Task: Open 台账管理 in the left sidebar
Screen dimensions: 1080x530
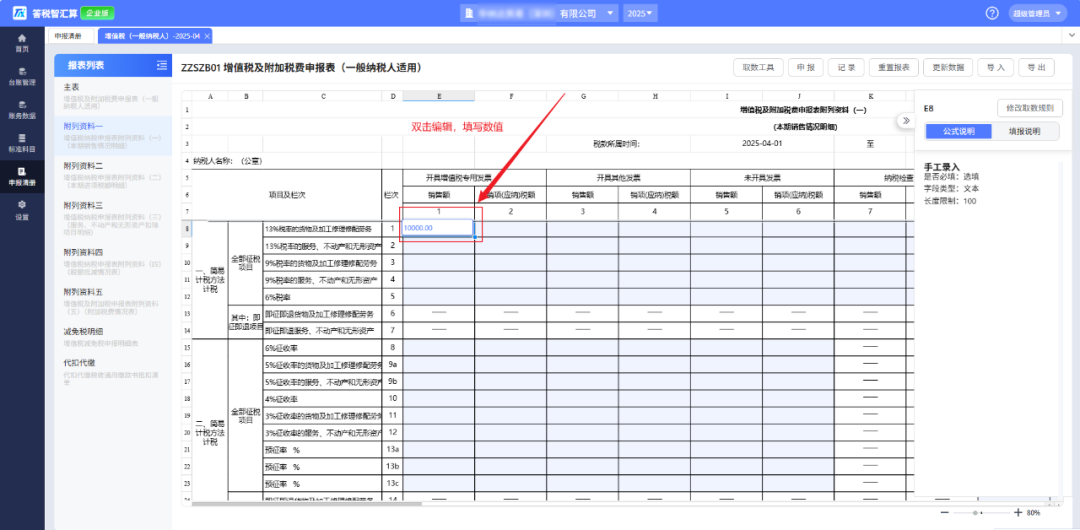Action: coord(21,76)
